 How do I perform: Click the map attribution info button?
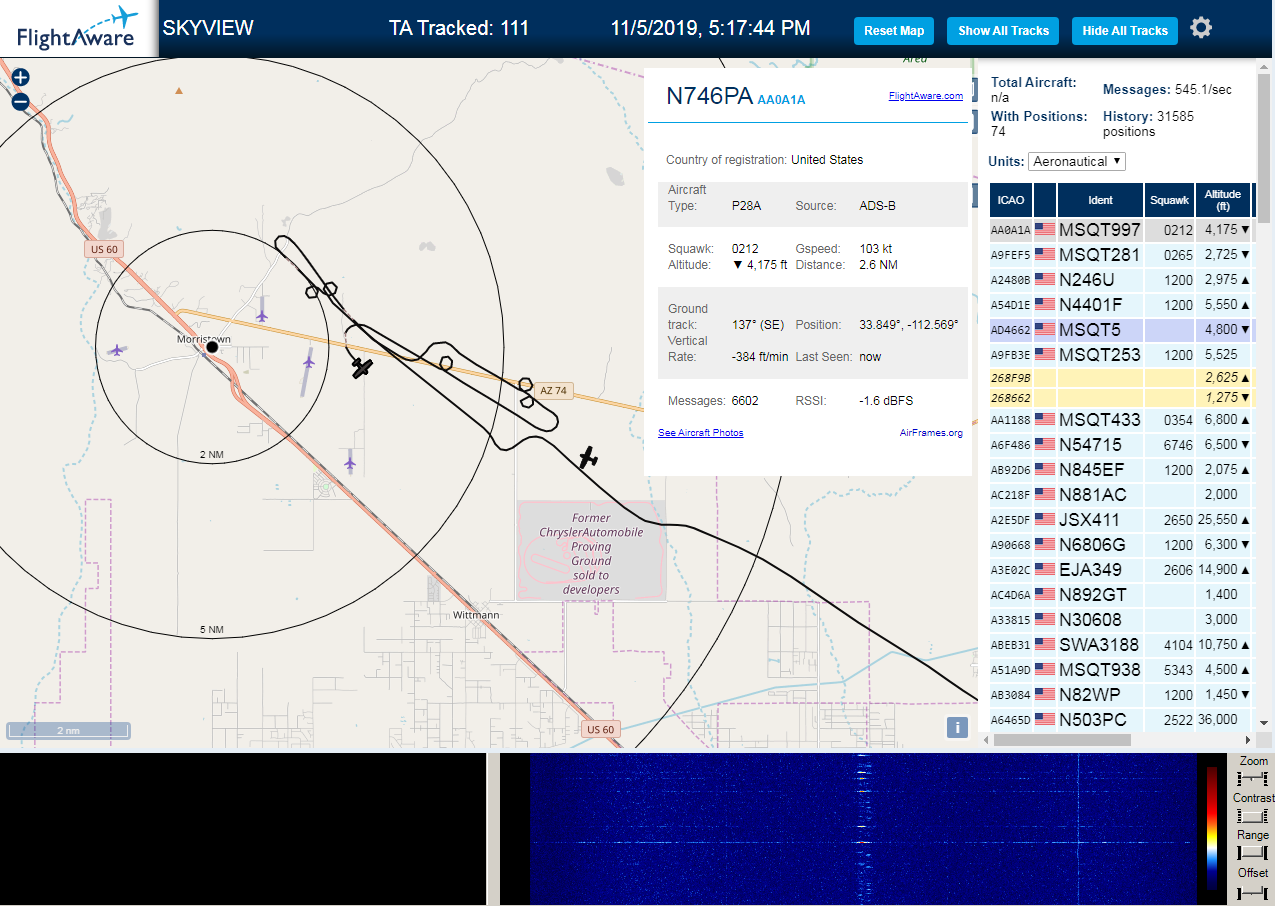point(958,727)
